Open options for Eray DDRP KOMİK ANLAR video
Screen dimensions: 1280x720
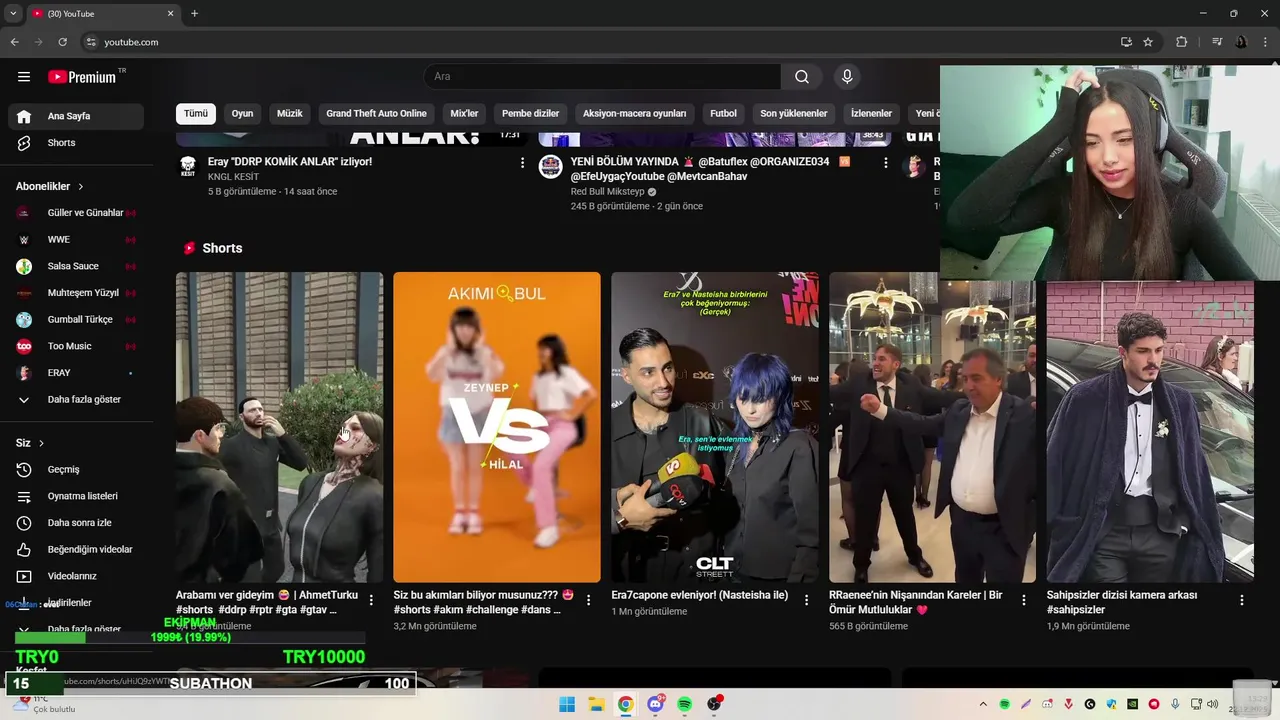click(522, 162)
